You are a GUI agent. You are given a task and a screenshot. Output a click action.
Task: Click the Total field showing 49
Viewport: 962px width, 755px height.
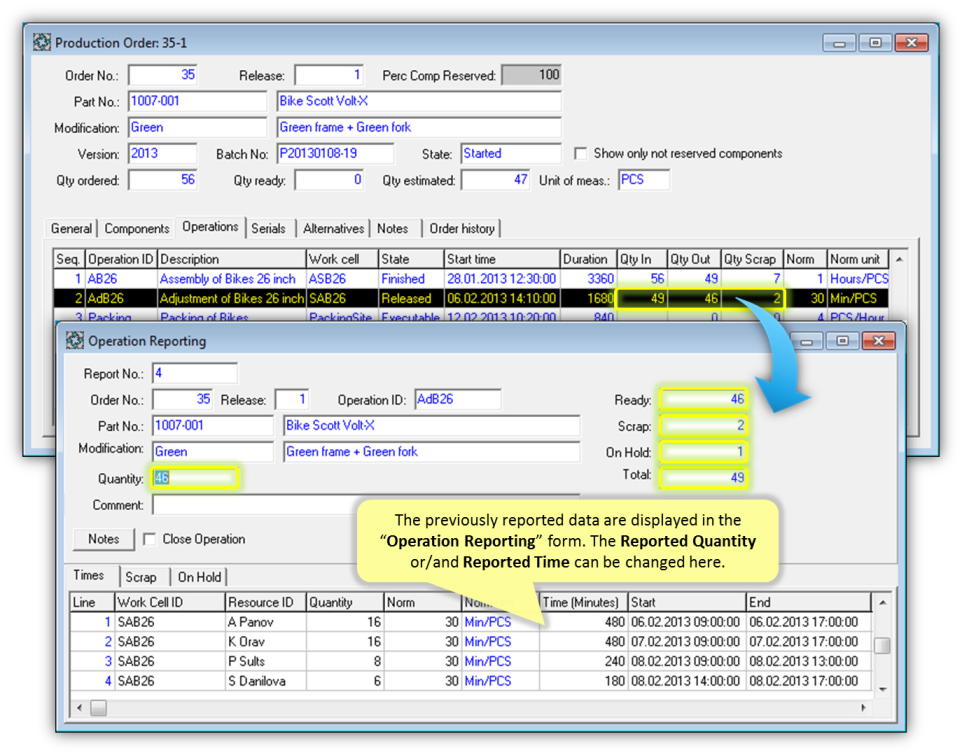coord(704,477)
